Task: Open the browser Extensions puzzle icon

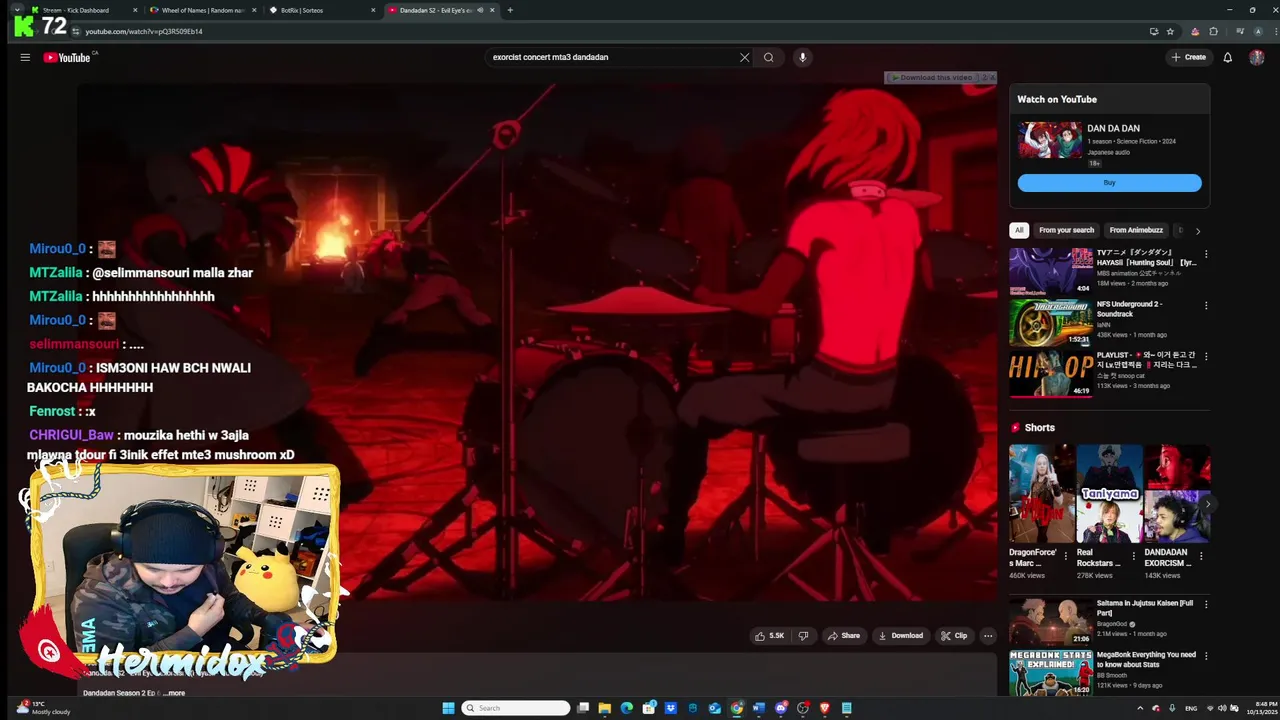Action: click(1214, 31)
